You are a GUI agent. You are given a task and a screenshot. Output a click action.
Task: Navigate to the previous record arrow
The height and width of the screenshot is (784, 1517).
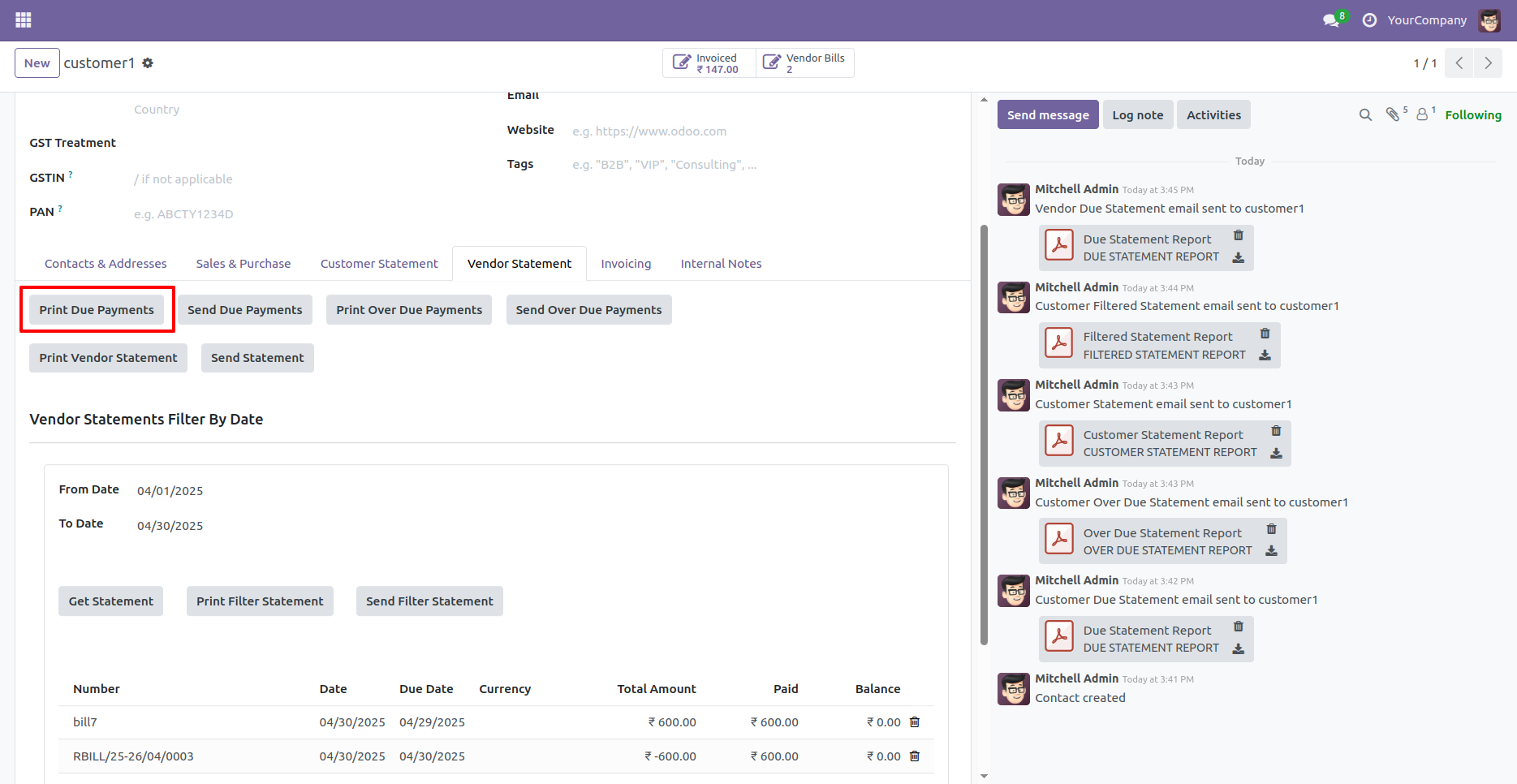[x=1459, y=62]
